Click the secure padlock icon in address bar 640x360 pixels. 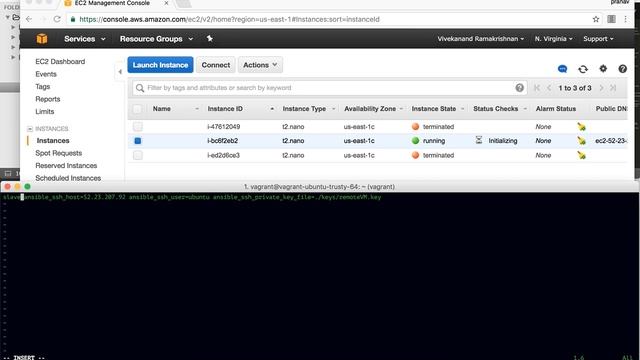(73, 19)
